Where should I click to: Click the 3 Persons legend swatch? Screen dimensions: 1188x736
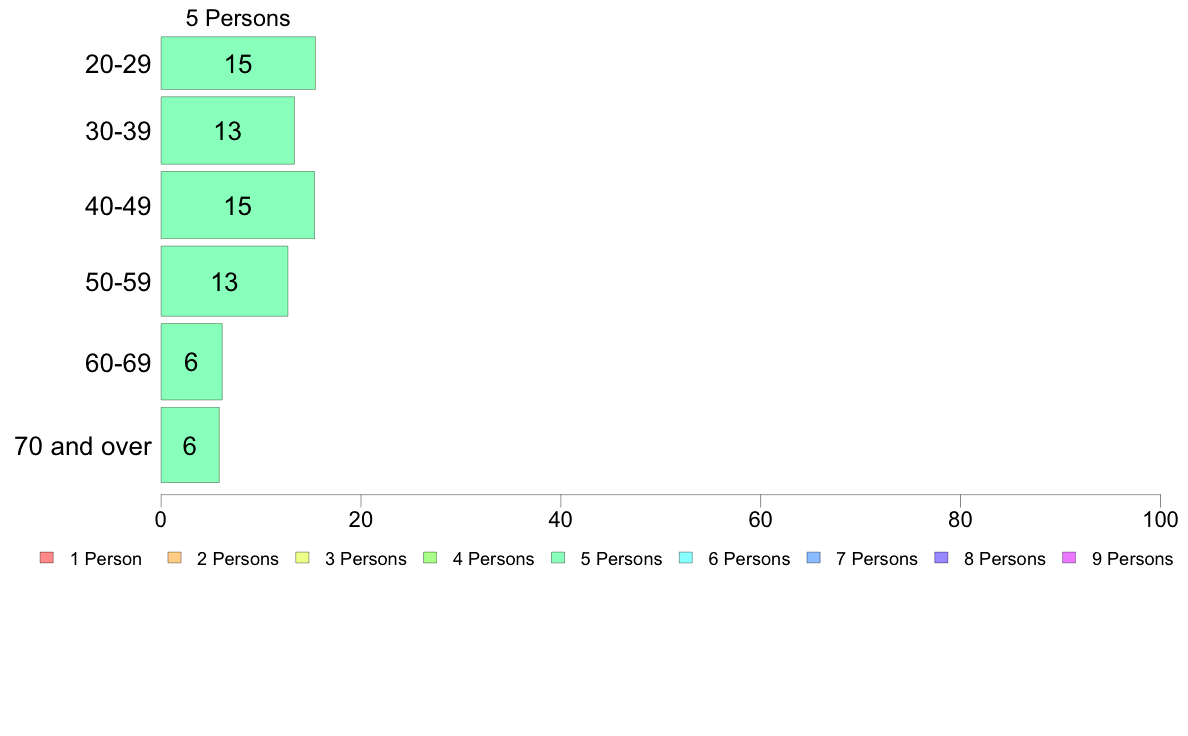(x=302, y=558)
